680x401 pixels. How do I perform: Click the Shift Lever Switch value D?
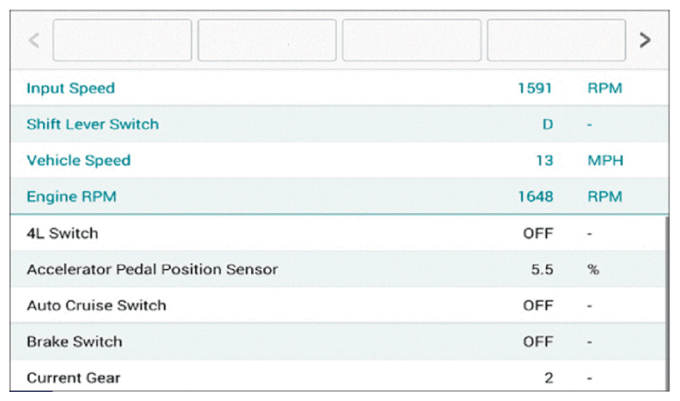pyautogui.click(x=547, y=124)
